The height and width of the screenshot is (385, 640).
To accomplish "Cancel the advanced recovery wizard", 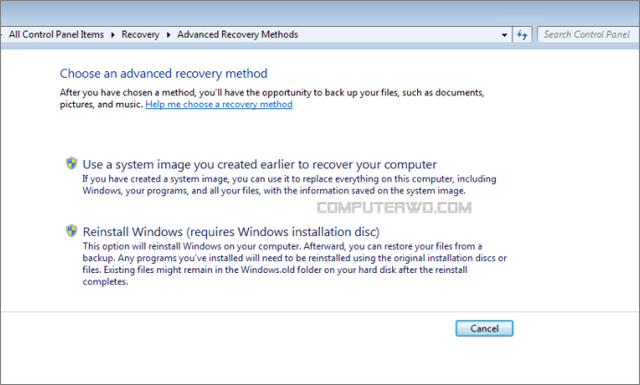I will point(484,328).
